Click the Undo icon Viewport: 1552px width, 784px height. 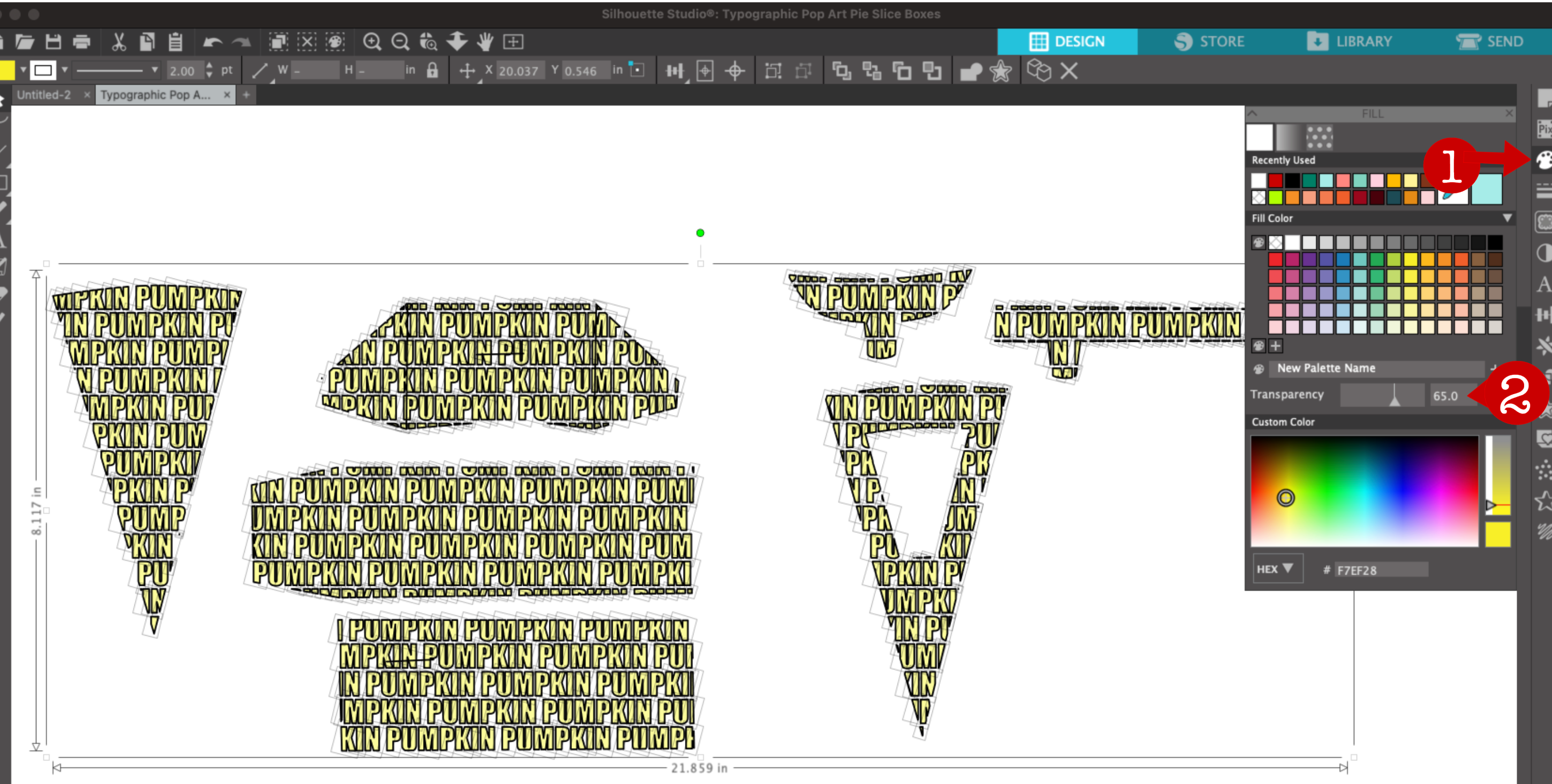[212, 42]
